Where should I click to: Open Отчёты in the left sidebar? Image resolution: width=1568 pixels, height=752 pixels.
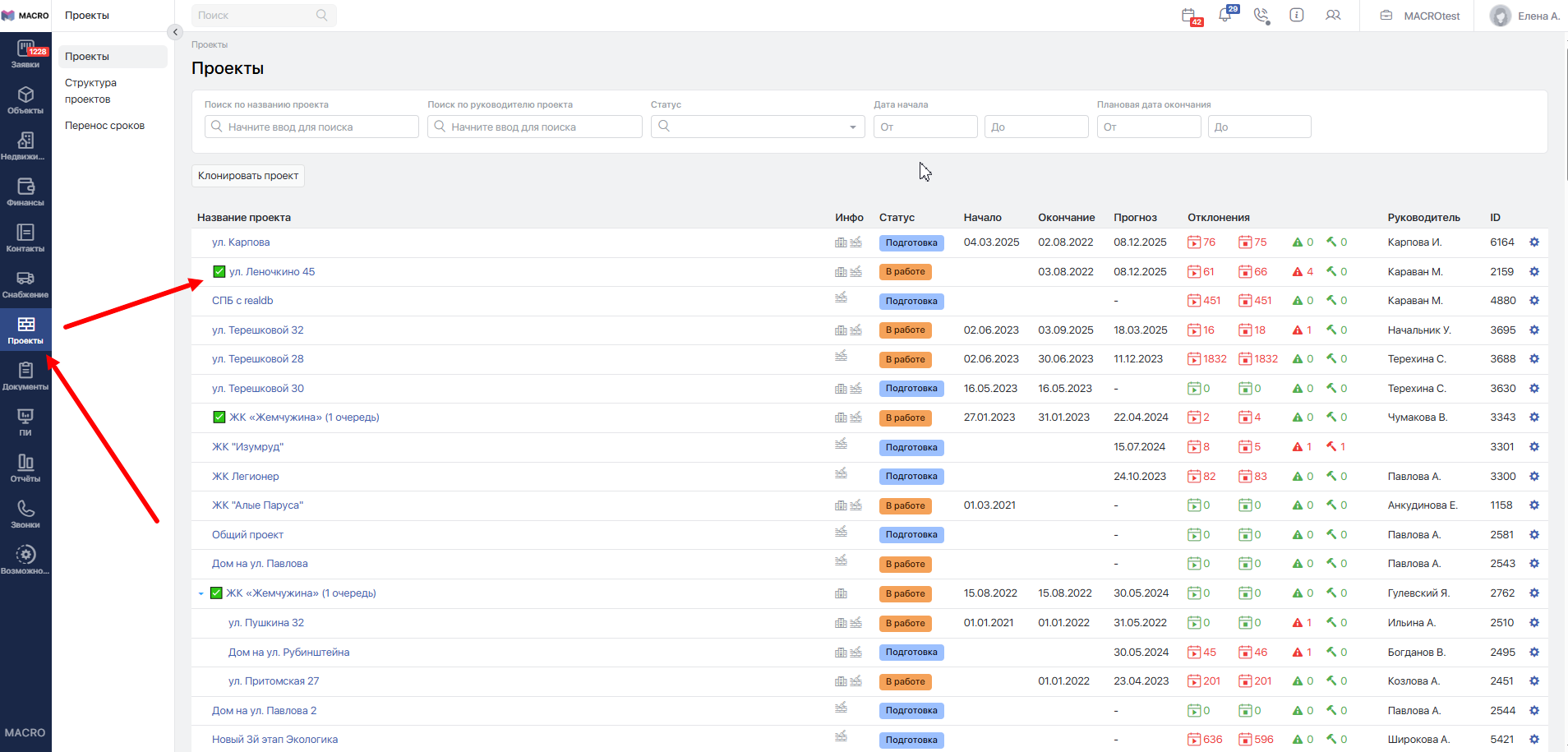click(25, 468)
